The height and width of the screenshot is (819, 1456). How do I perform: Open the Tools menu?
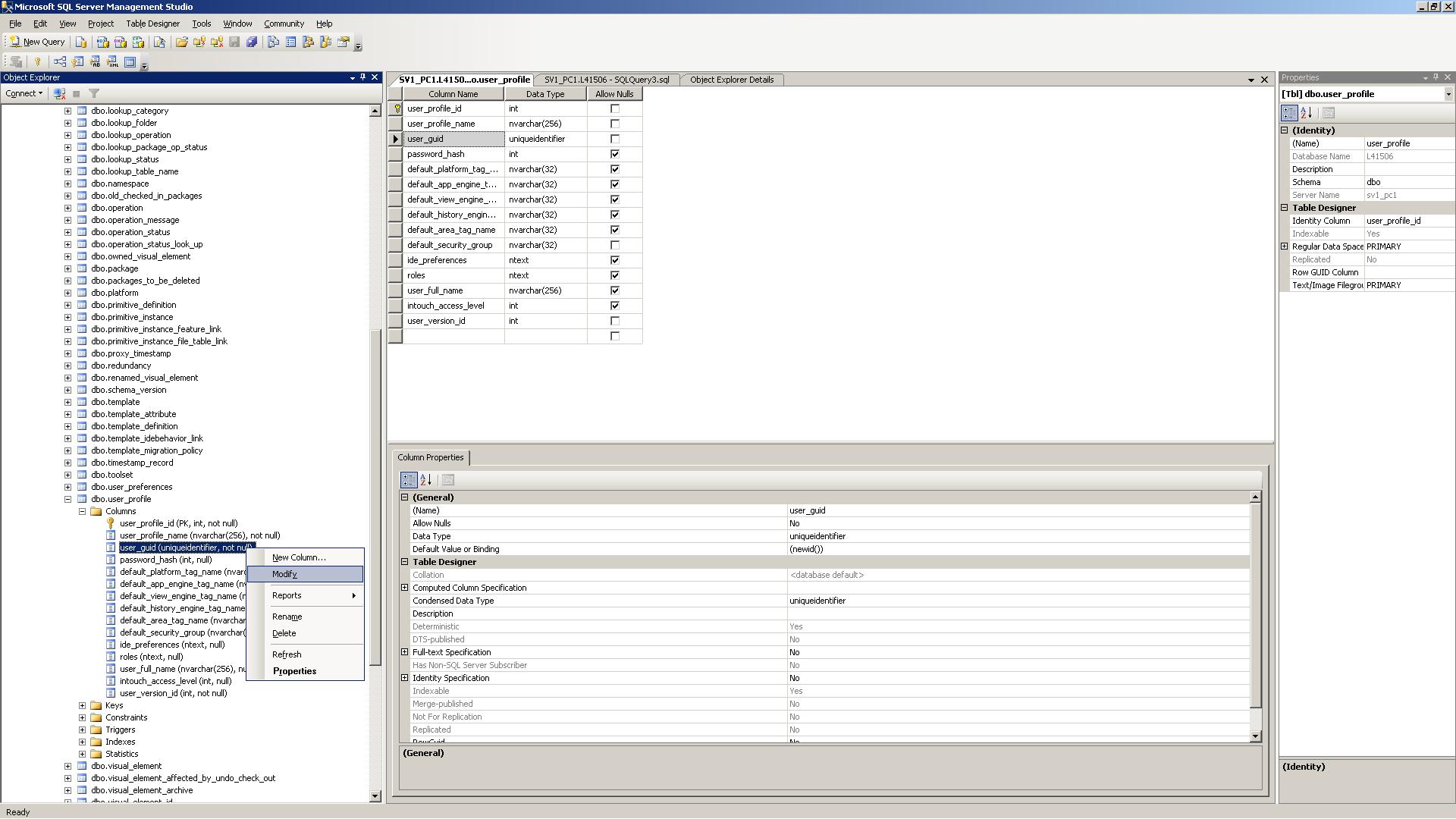tap(201, 24)
